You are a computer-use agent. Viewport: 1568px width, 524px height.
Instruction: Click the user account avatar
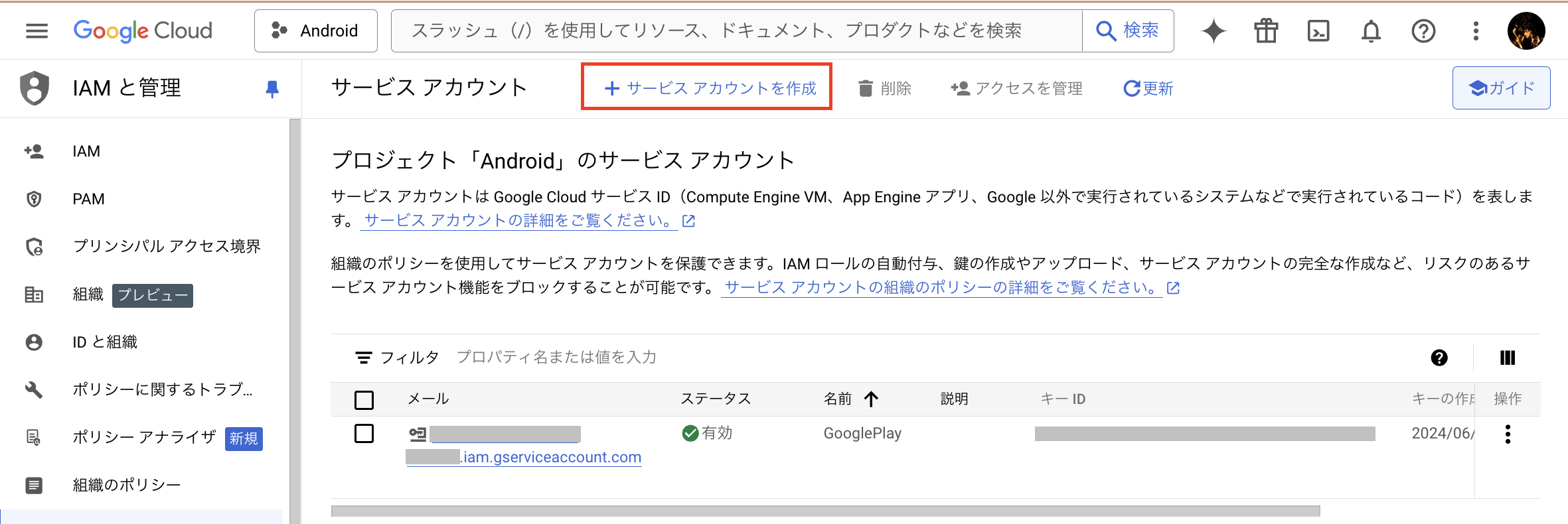(x=1526, y=31)
